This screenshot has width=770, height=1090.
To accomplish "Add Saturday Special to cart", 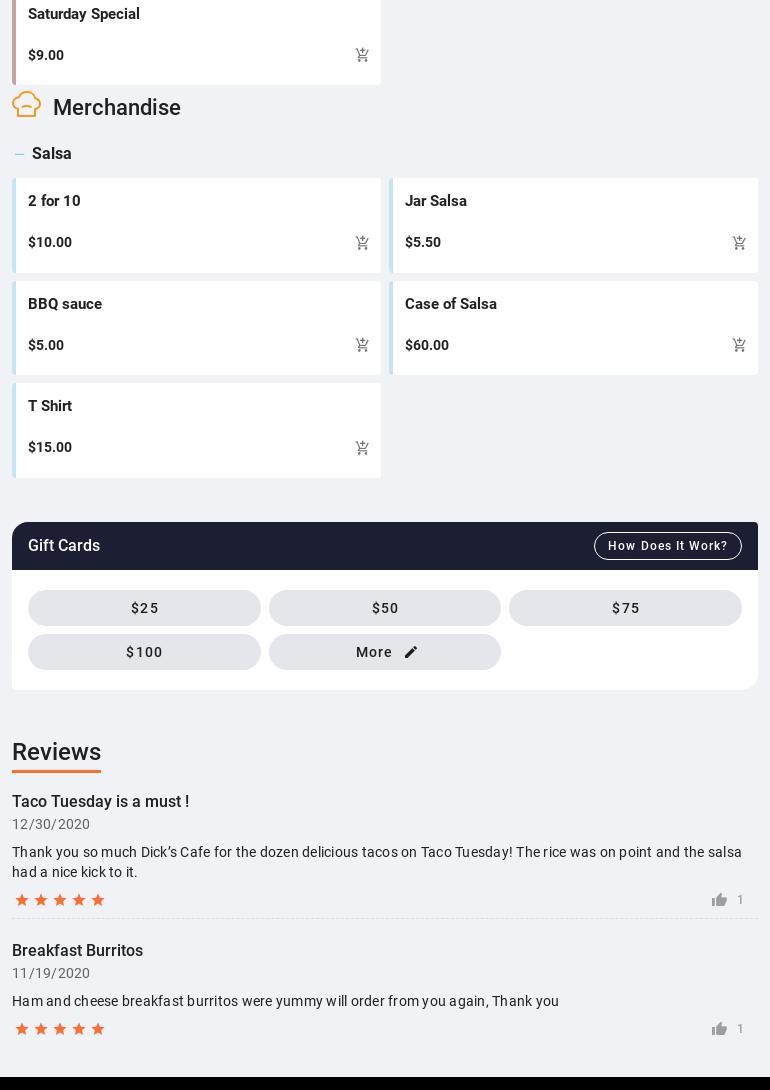I will (362, 55).
